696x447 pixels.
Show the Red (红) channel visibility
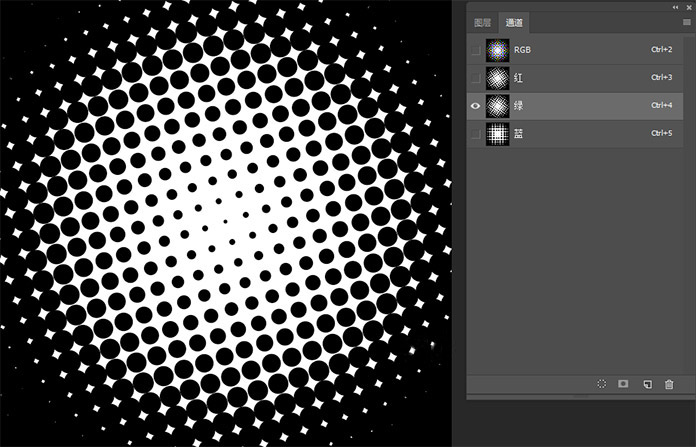coord(475,78)
